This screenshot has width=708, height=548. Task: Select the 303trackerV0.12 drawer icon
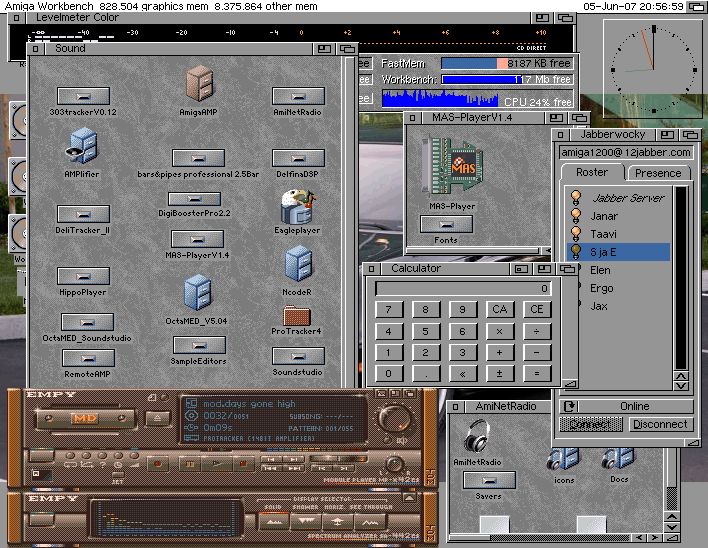coord(84,96)
